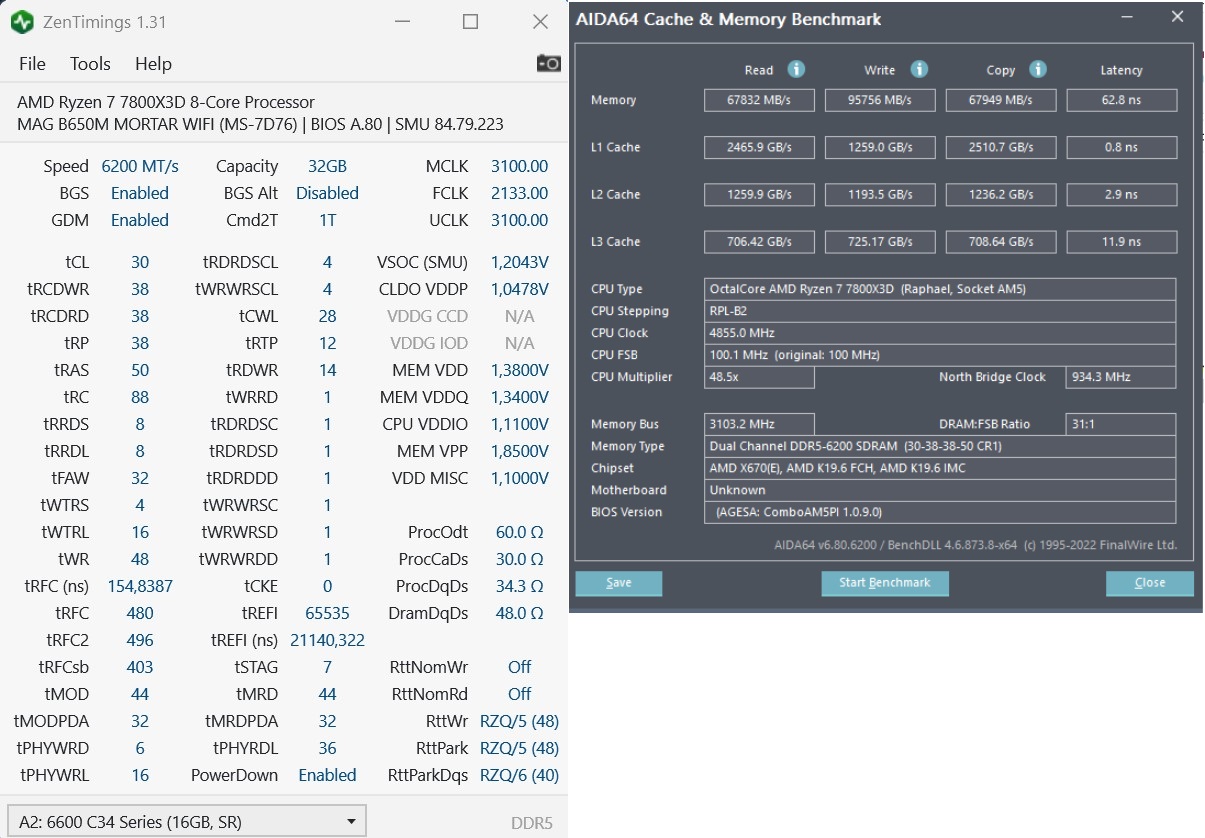Viewport: 1205px width, 838px height.
Task: Click the Memory Copy value 67949 MB/s
Action: tap(1001, 100)
